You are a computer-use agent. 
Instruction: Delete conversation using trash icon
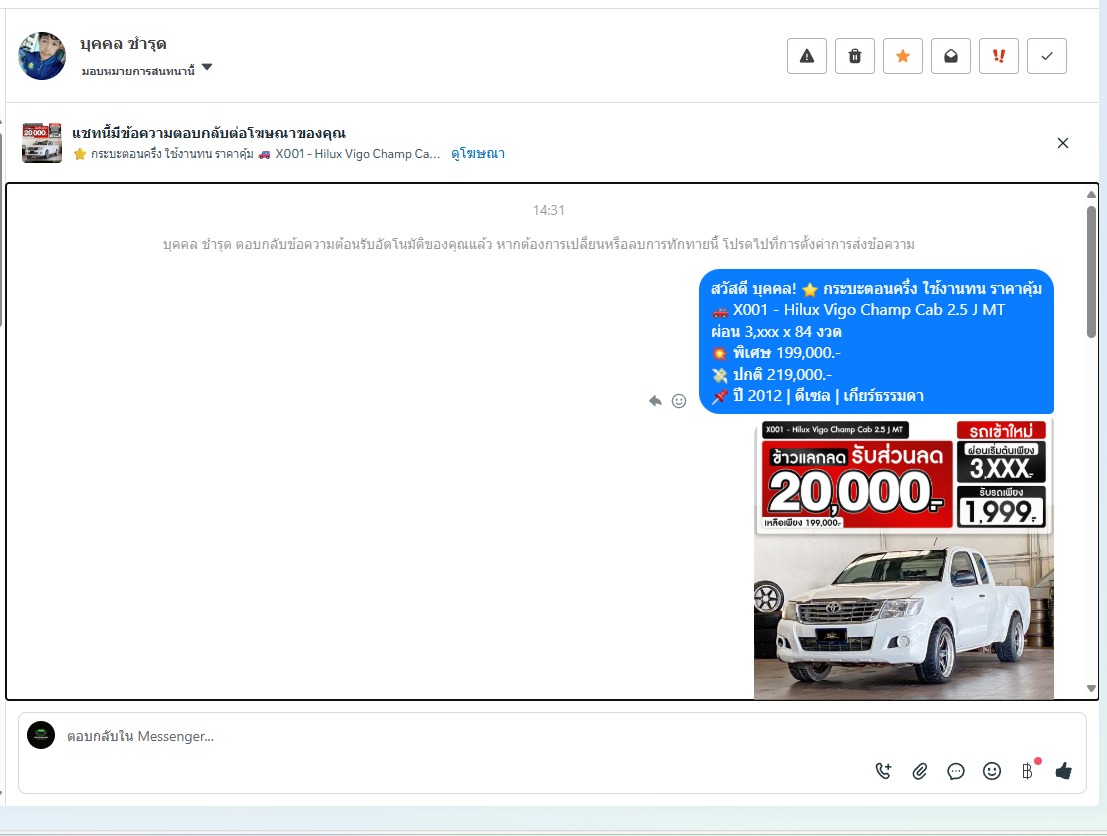855,56
